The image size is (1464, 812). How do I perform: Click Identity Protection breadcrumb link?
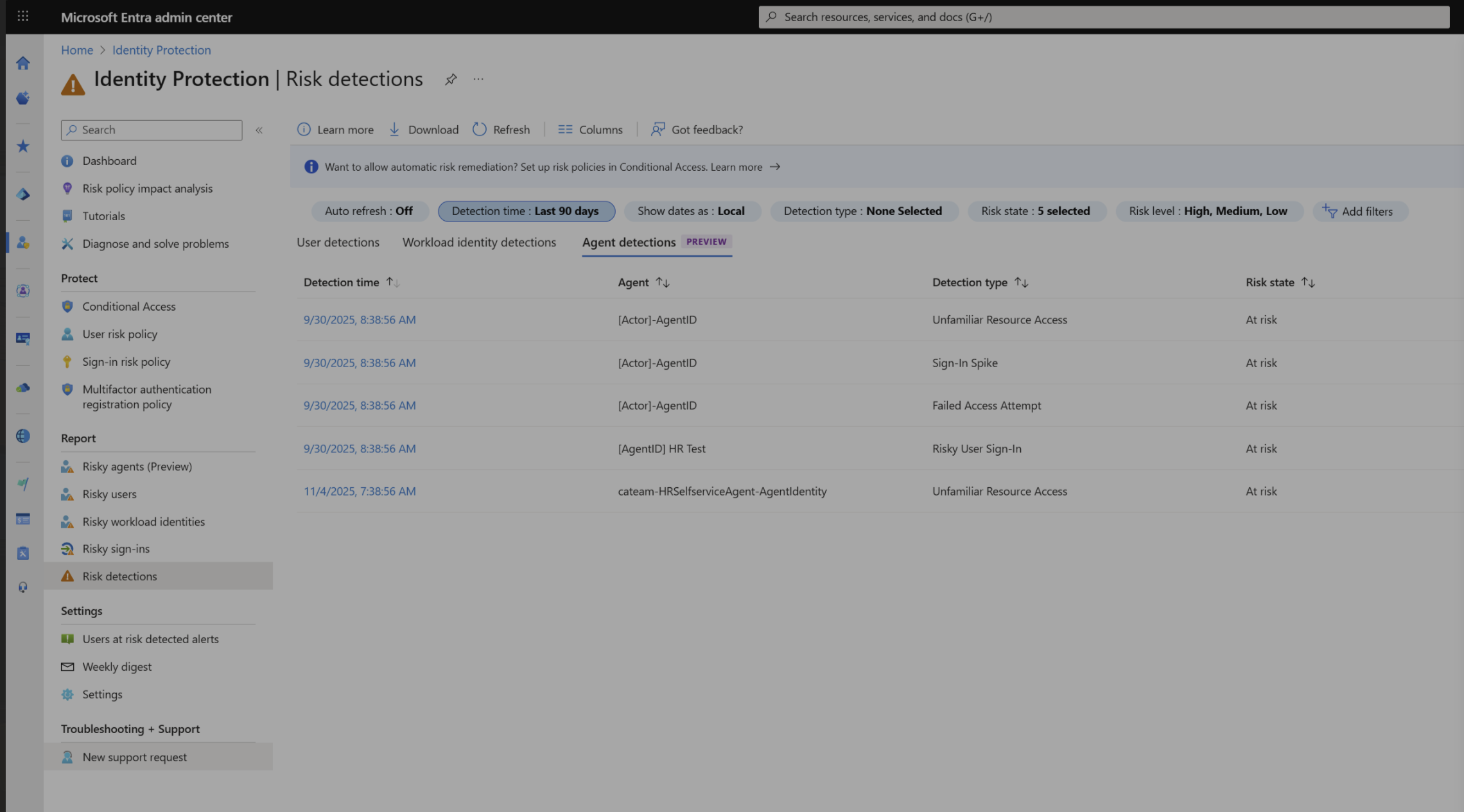click(161, 50)
